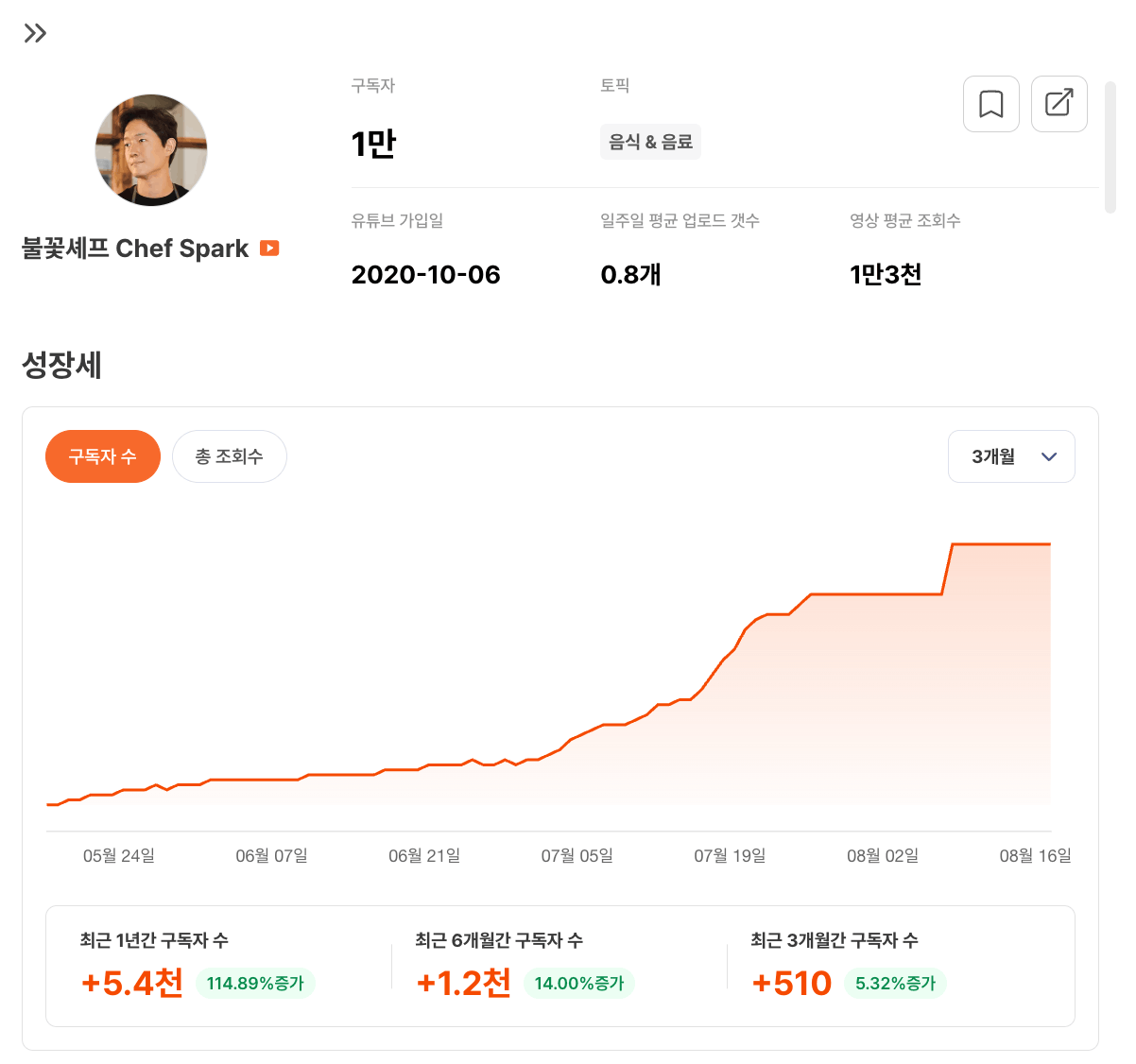Click the +510 three-month subscriber stat

coord(792,984)
